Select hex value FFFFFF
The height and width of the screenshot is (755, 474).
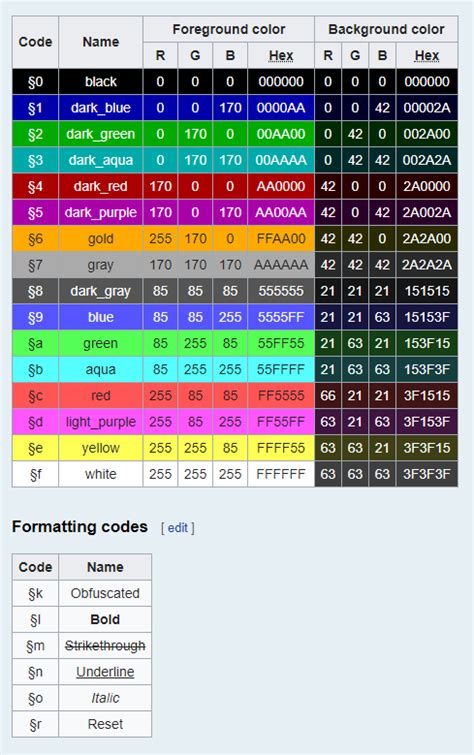pos(281,474)
